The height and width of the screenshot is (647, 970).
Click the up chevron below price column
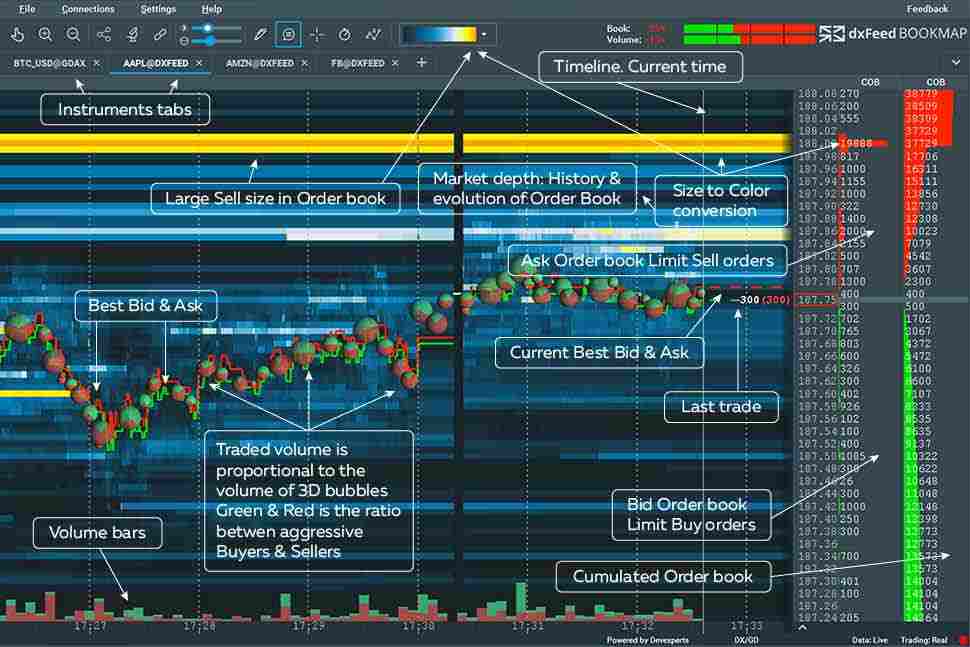801,628
